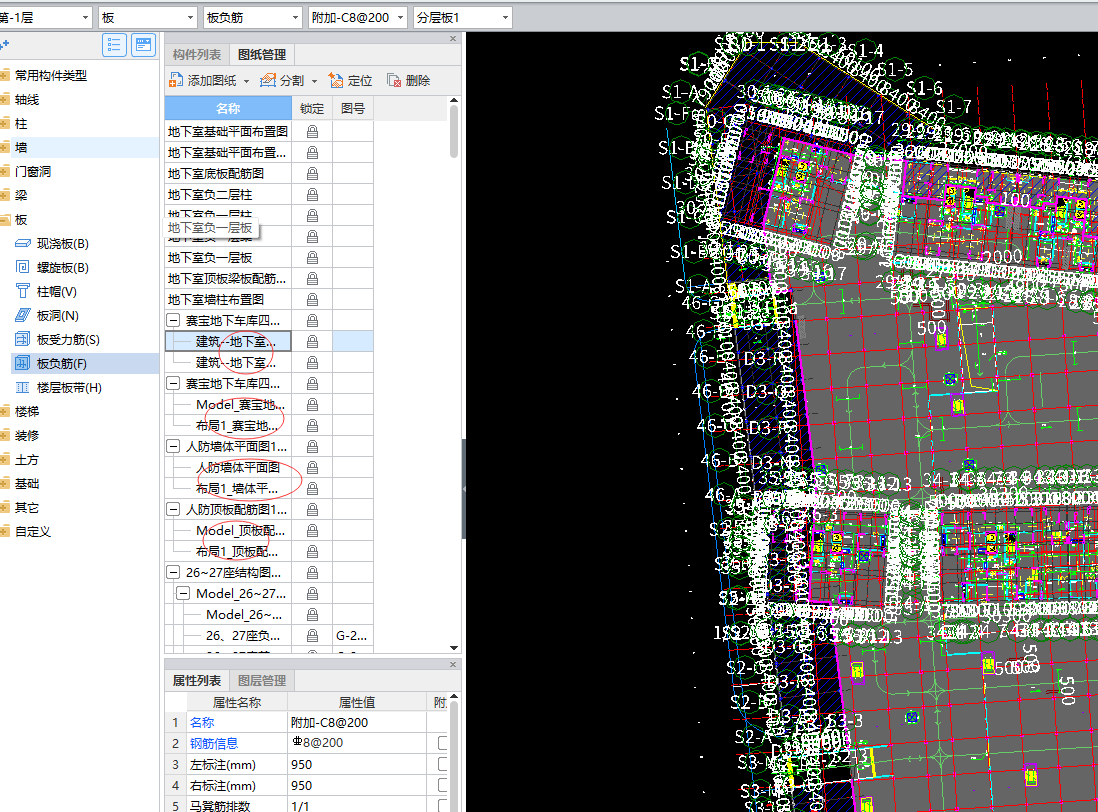Image resolution: width=1098 pixels, height=812 pixels.
Task: Toggle lock for 地下室负二层柱
Action: tap(312, 194)
